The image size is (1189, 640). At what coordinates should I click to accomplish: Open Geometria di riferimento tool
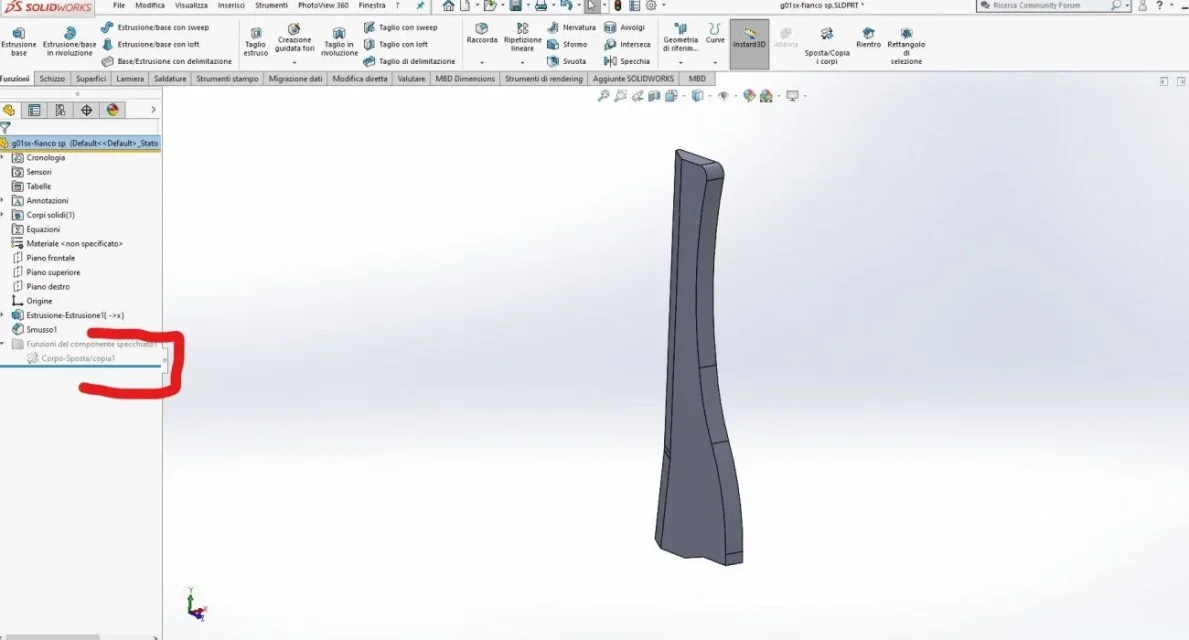pyautogui.click(x=680, y=36)
